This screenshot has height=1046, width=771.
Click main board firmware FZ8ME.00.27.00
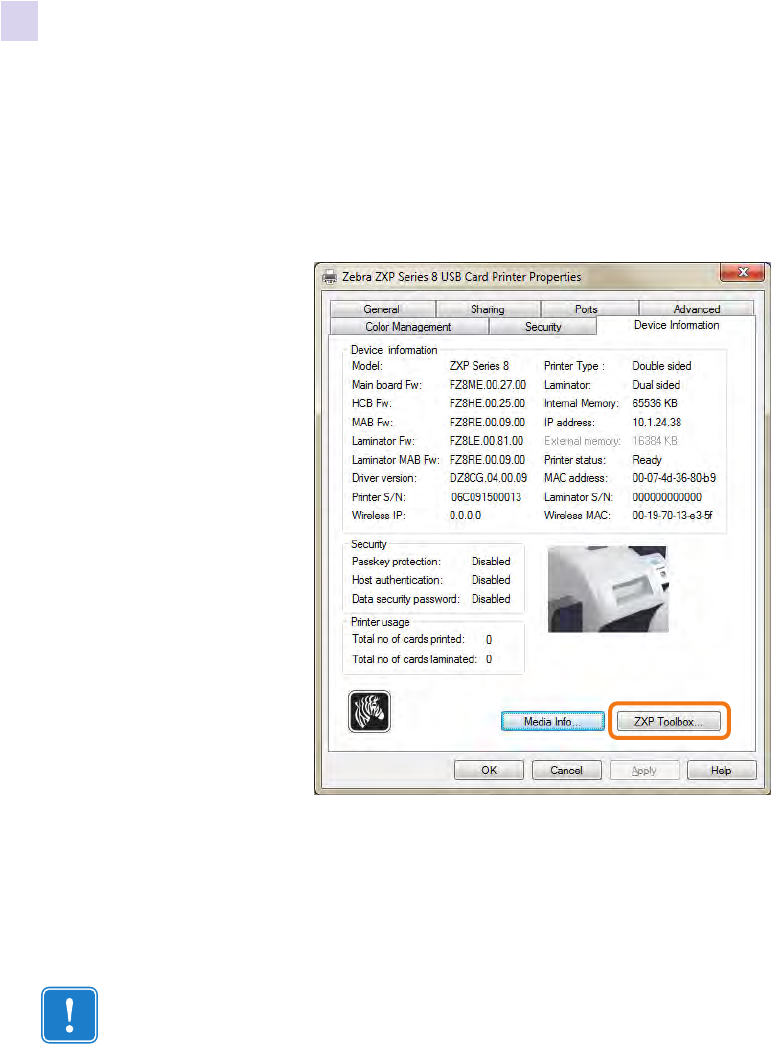pyautogui.click(x=488, y=384)
